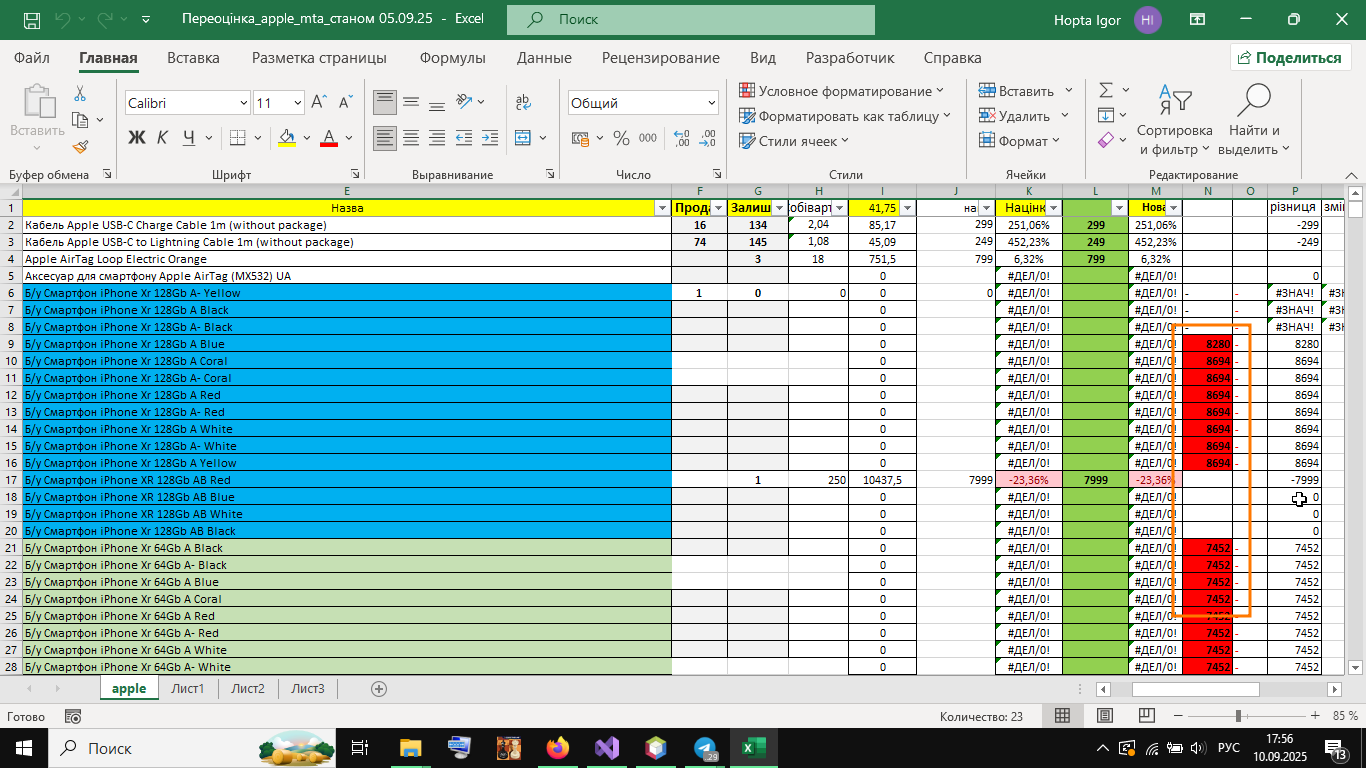Open Firefox from the taskbar

click(x=557, y=748)
